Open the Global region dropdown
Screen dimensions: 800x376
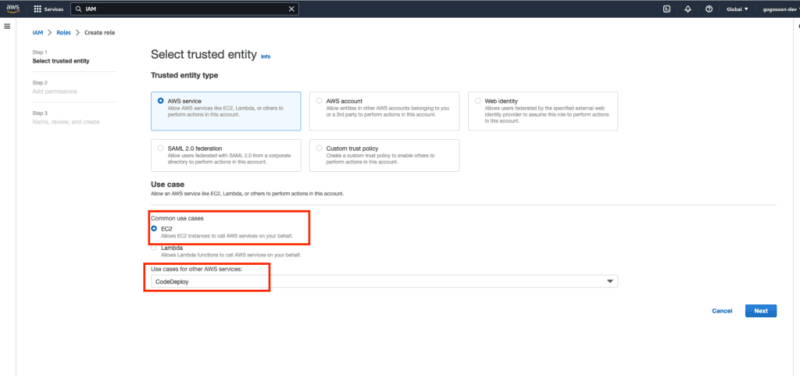[737, 9]
